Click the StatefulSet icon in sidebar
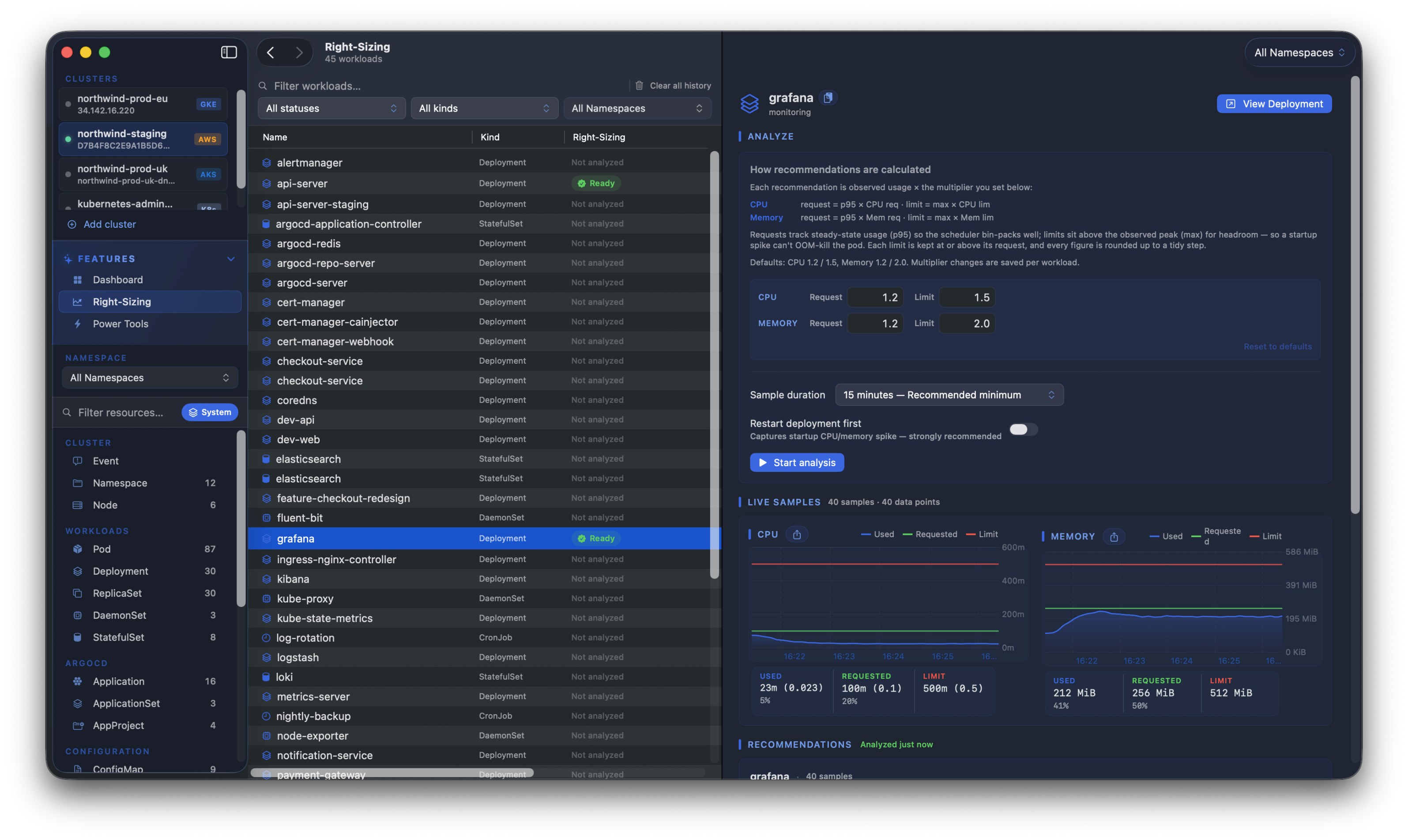 click(x=78, y=637)
